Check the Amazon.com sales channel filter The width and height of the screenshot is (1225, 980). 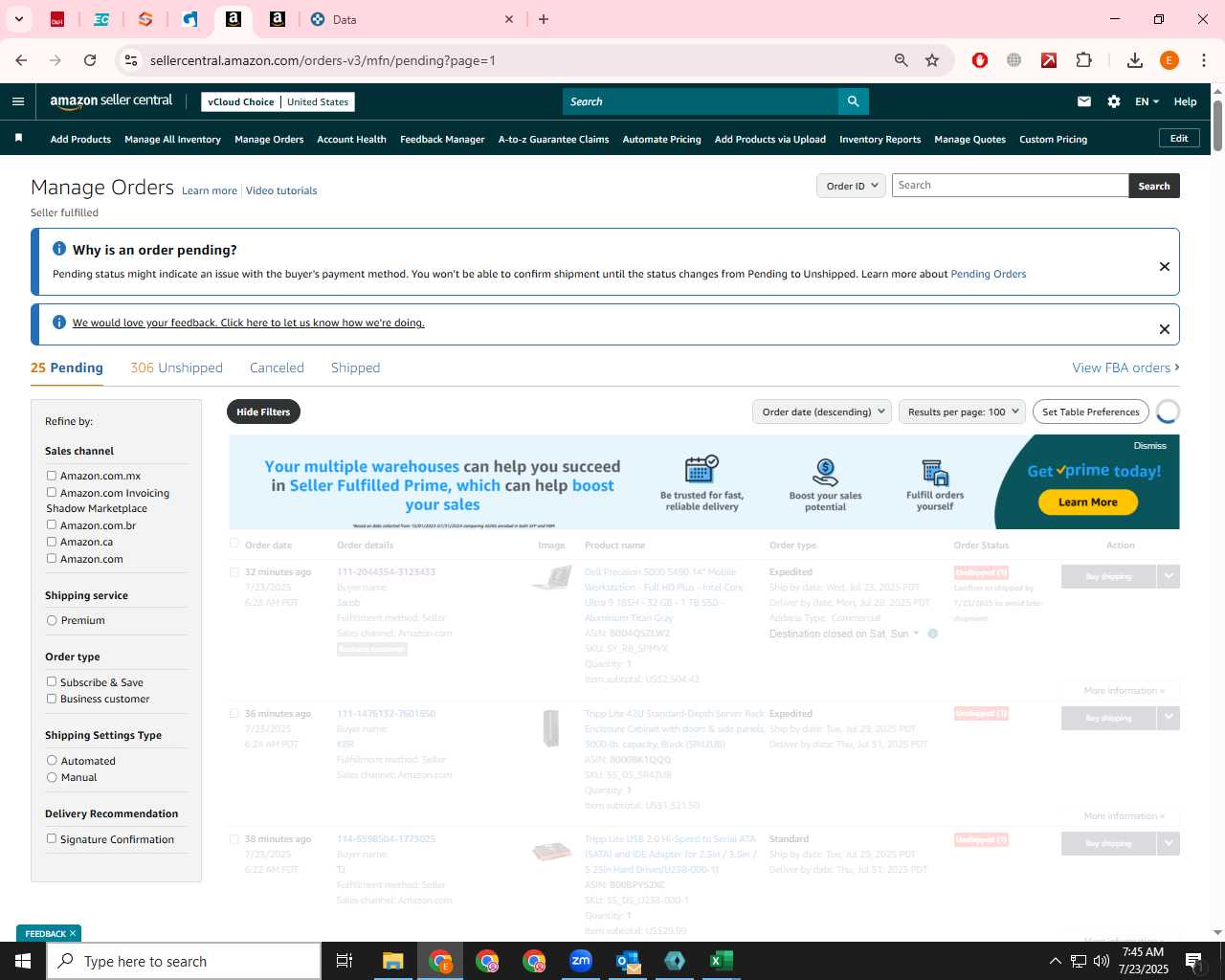pyautogui.click(x=52, y=559)
